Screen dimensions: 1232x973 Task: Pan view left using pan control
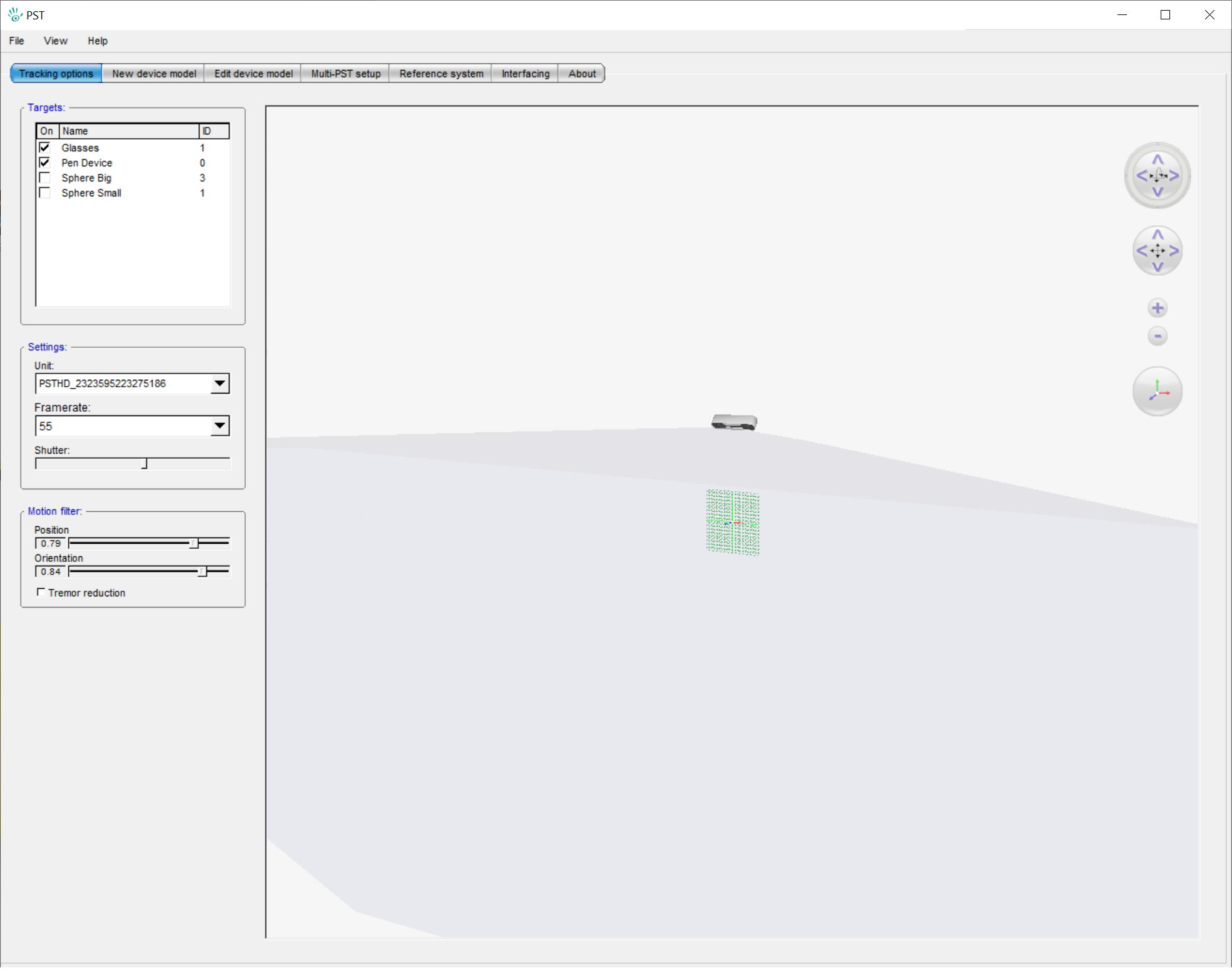1141,251
